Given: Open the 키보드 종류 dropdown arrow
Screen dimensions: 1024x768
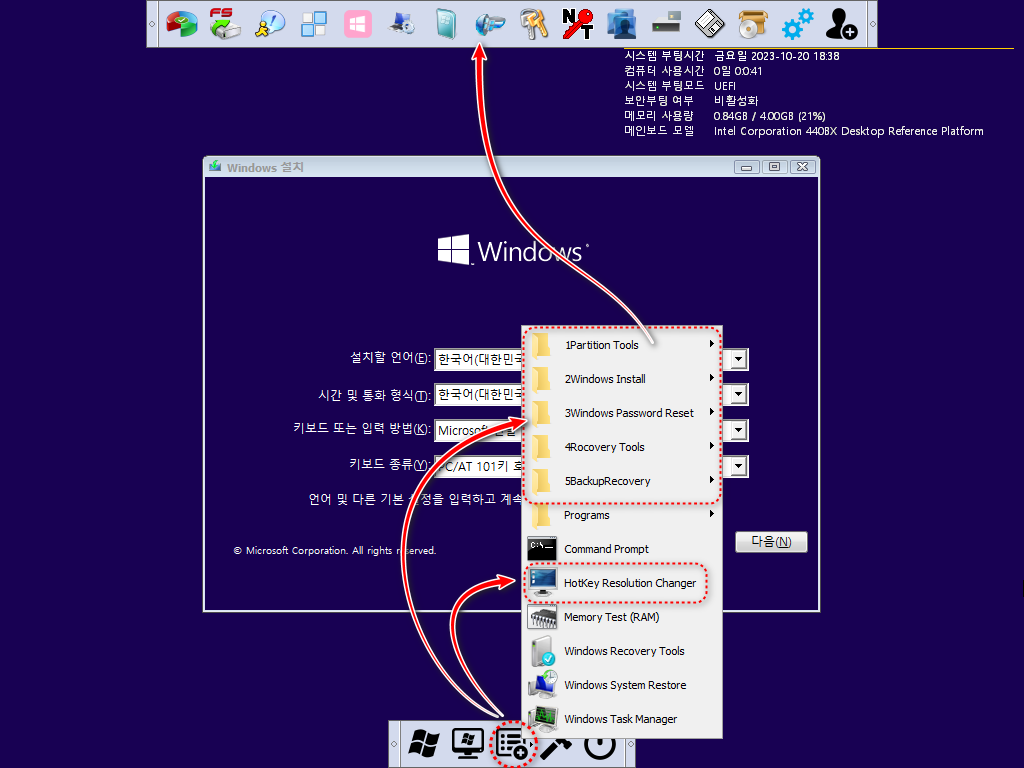Looking at the screenshot, I should coord(739,466).
